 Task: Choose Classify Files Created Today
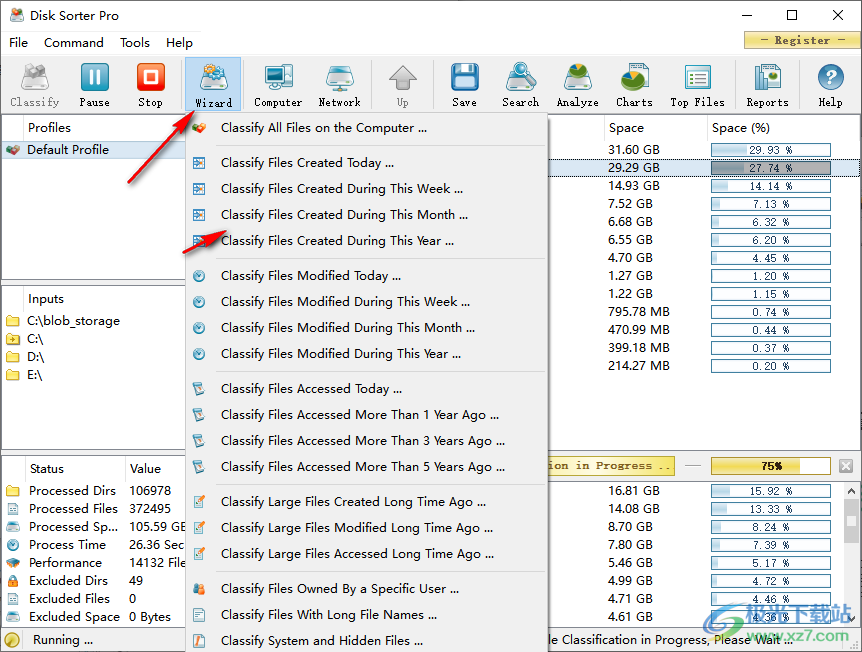tap(367, 163)
